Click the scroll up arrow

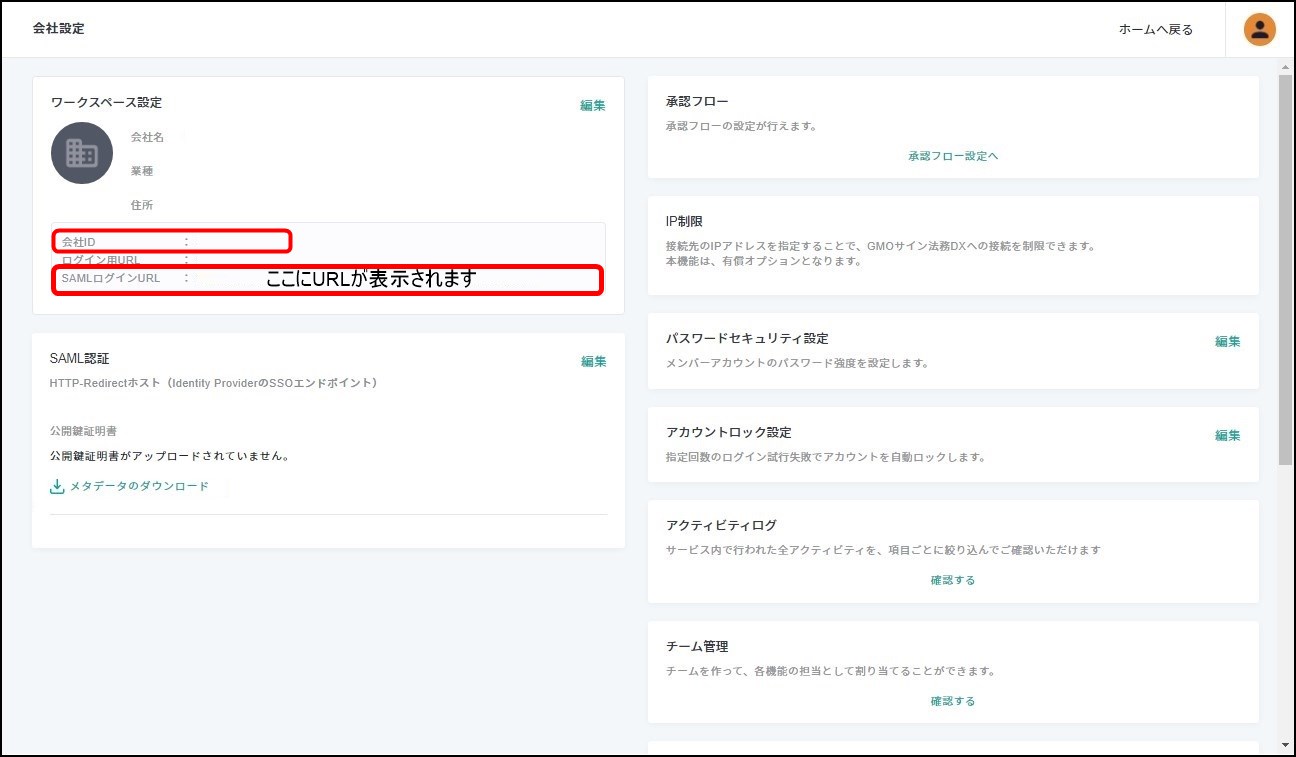(1285, 67)
